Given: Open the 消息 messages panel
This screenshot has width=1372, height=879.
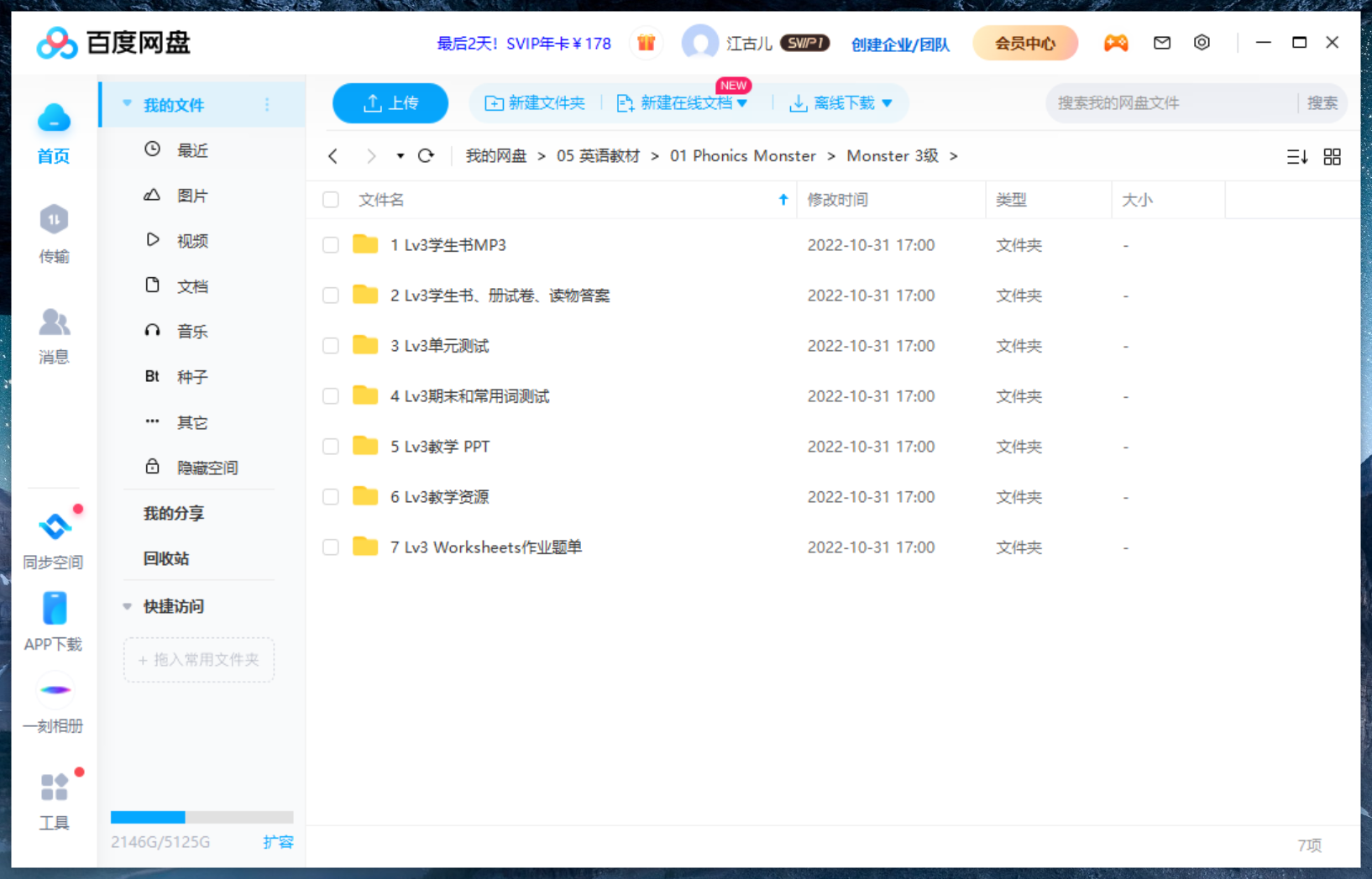Looking at the screenshot, I should point(53,333).
